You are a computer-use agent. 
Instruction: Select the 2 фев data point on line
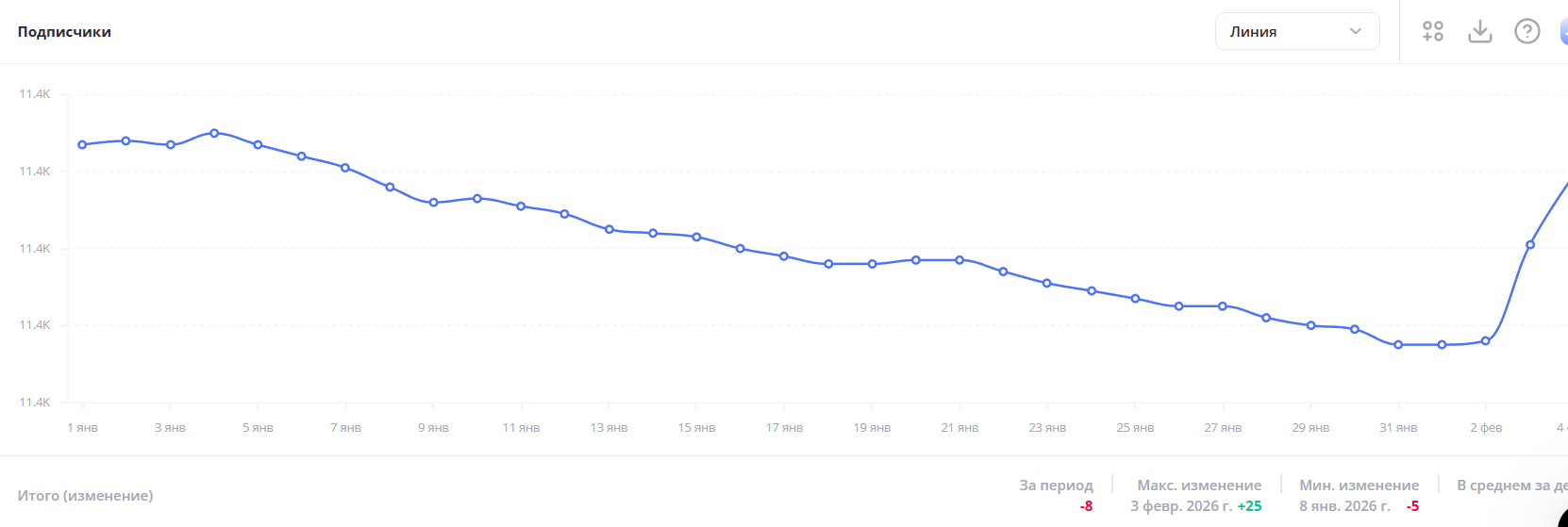tap(1486, 341)
